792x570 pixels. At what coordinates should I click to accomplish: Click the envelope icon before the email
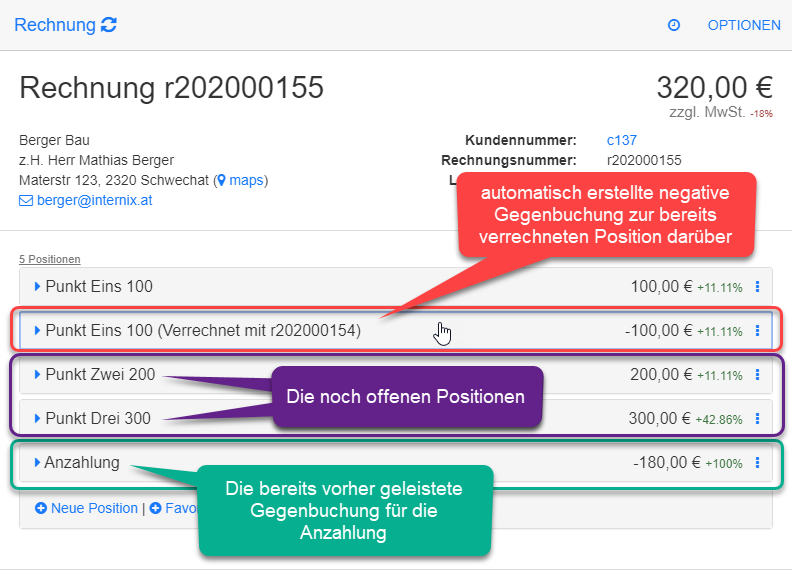(x=26, y=201)
